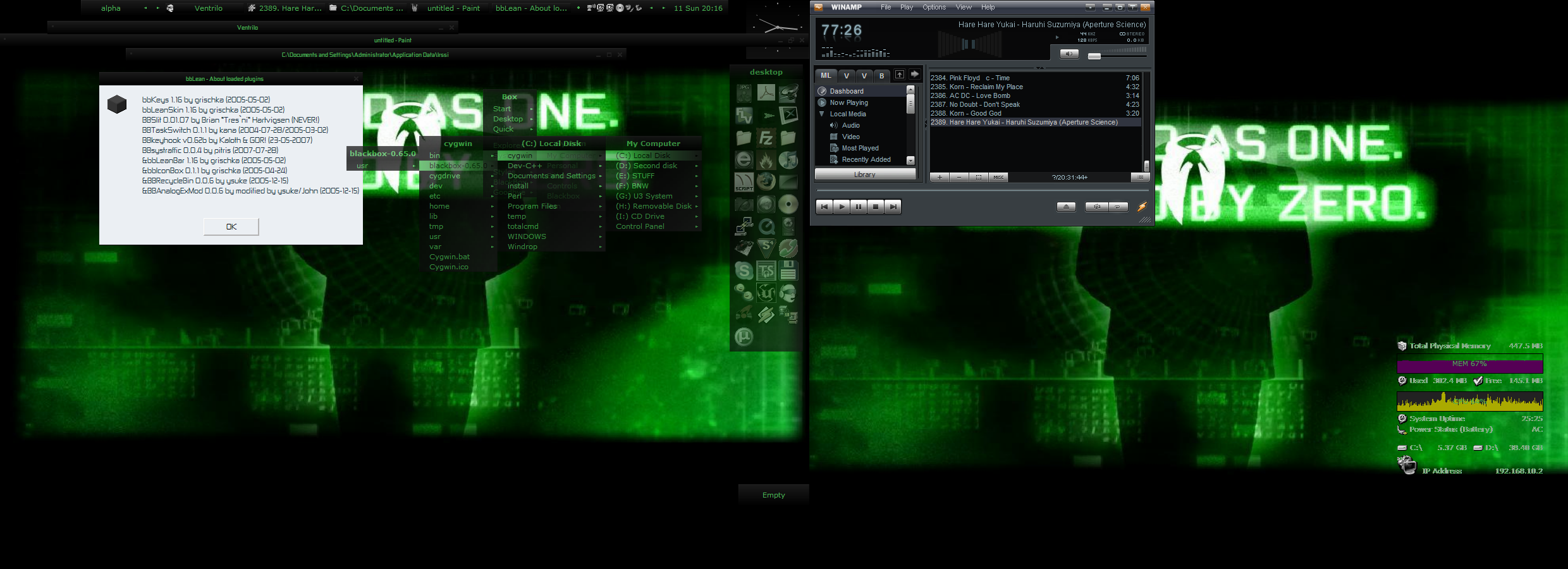Open the FLV player icon
Image resolution: width=1568 pixels, height=569 pixels.
tap(744, 116)
